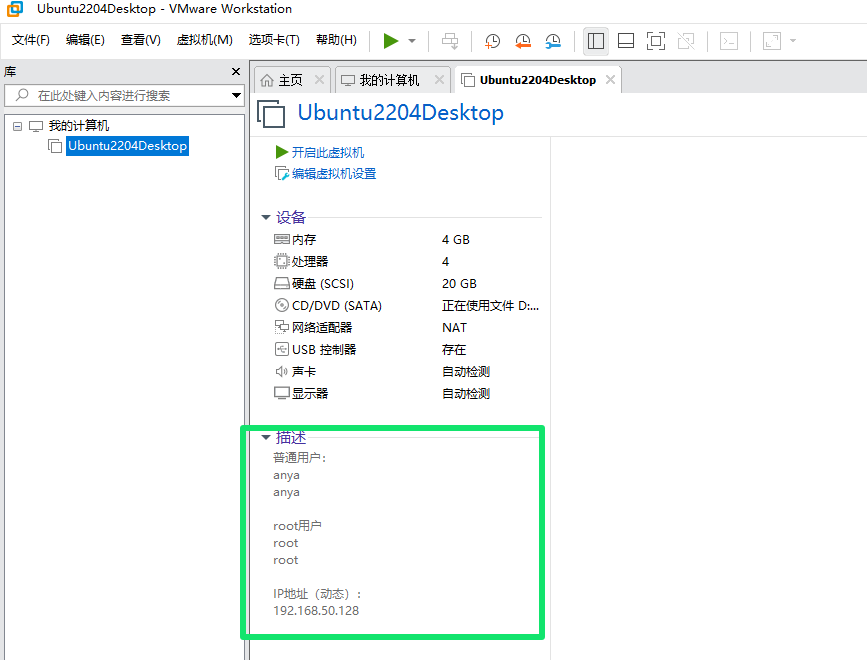Viewport: 867px width, 660px height.
Task: Open the snapshot manager icon
Action: click(553, 41)
